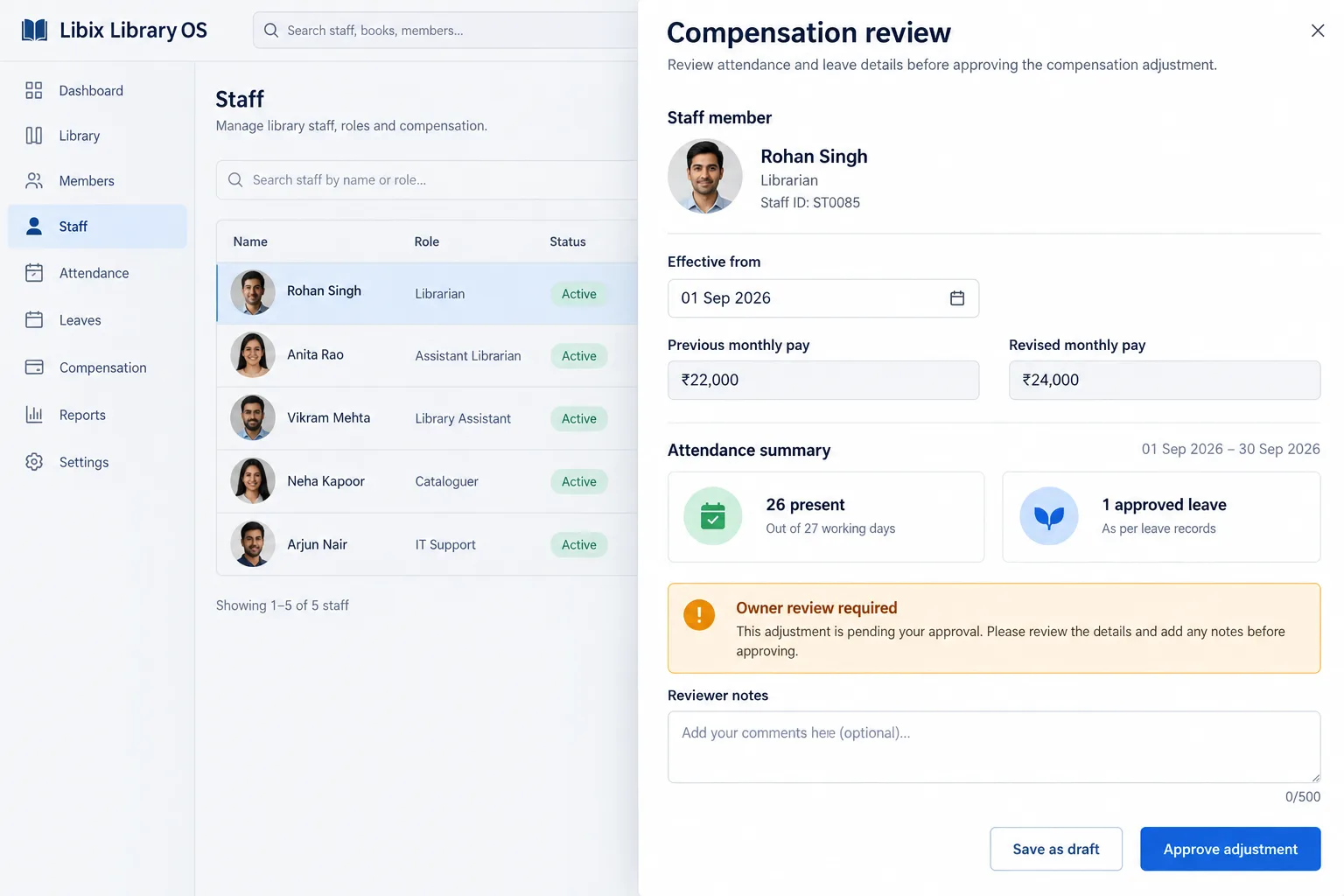Click the Reports bar chart icon

34,415
